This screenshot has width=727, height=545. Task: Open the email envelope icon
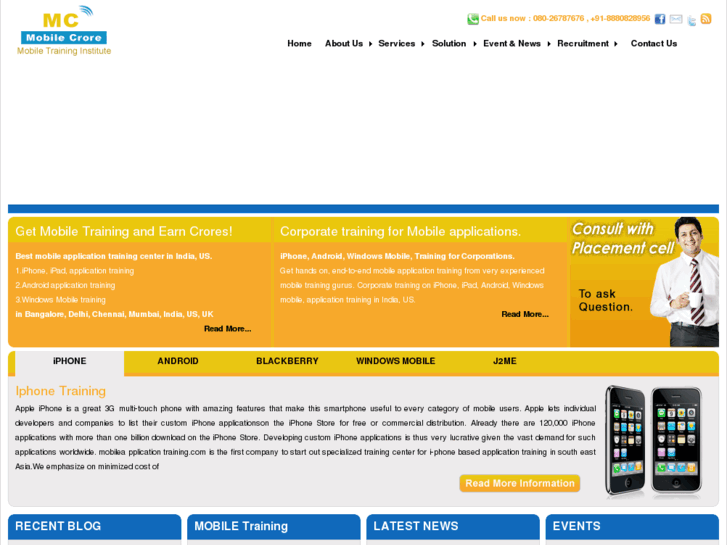[x=676, y=19]
